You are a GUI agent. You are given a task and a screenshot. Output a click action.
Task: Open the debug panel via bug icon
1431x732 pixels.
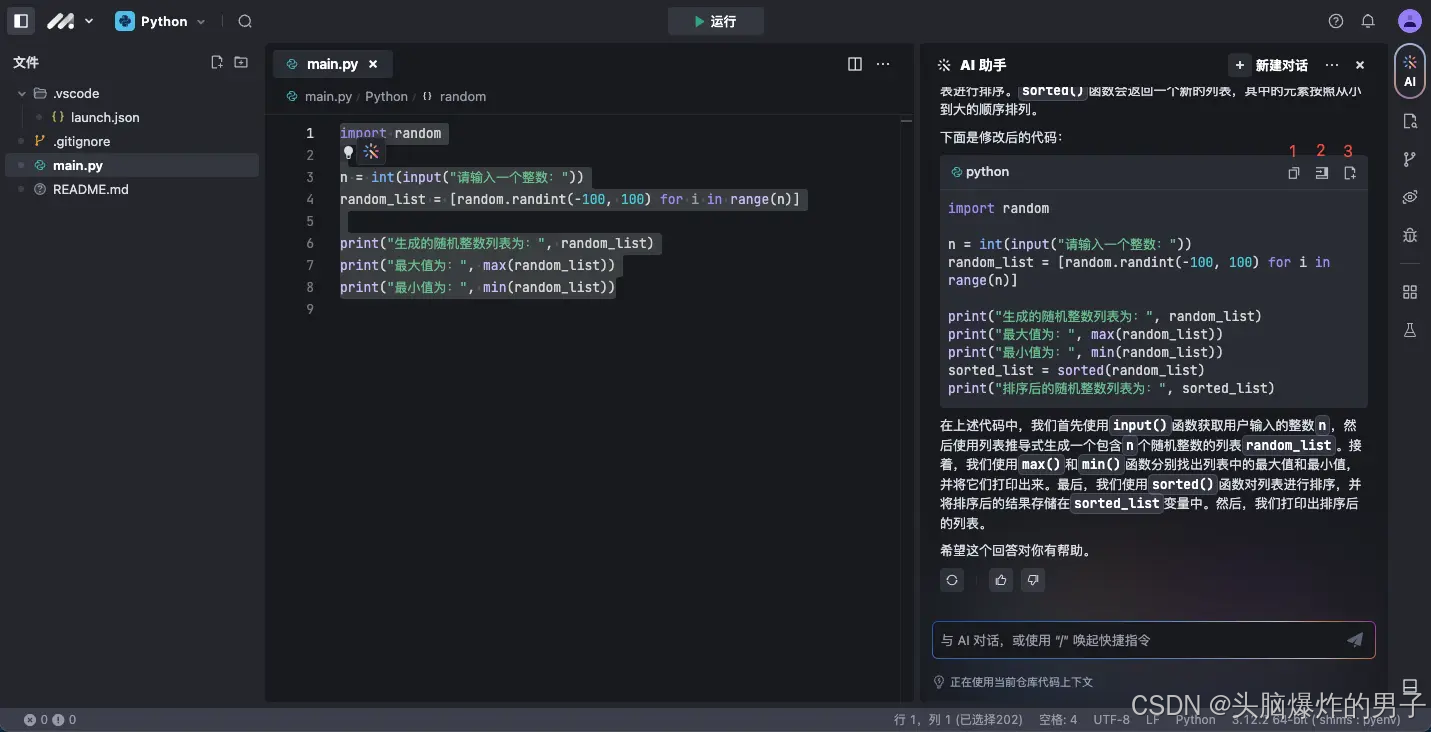pyautogui.click(x=1409, y=235)
